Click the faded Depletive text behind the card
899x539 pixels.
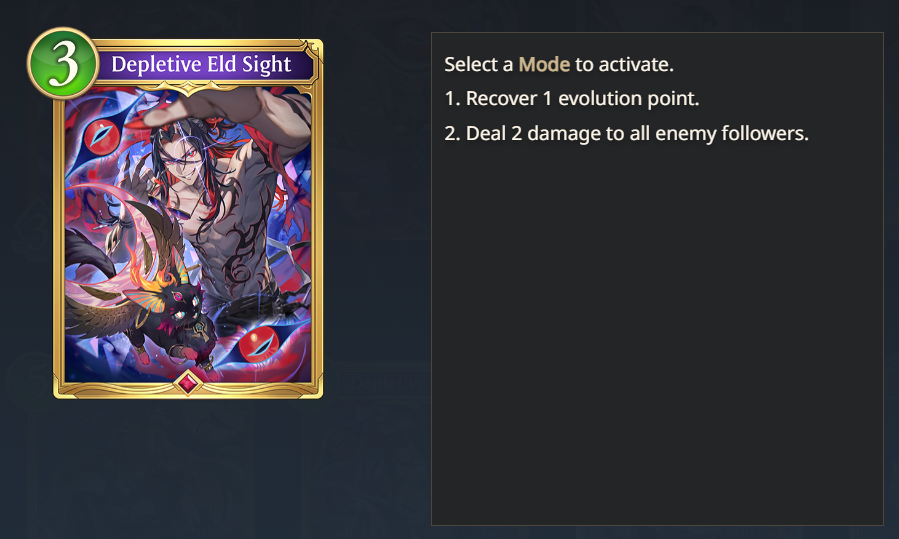pyautogui.click(x=388, y=382)
